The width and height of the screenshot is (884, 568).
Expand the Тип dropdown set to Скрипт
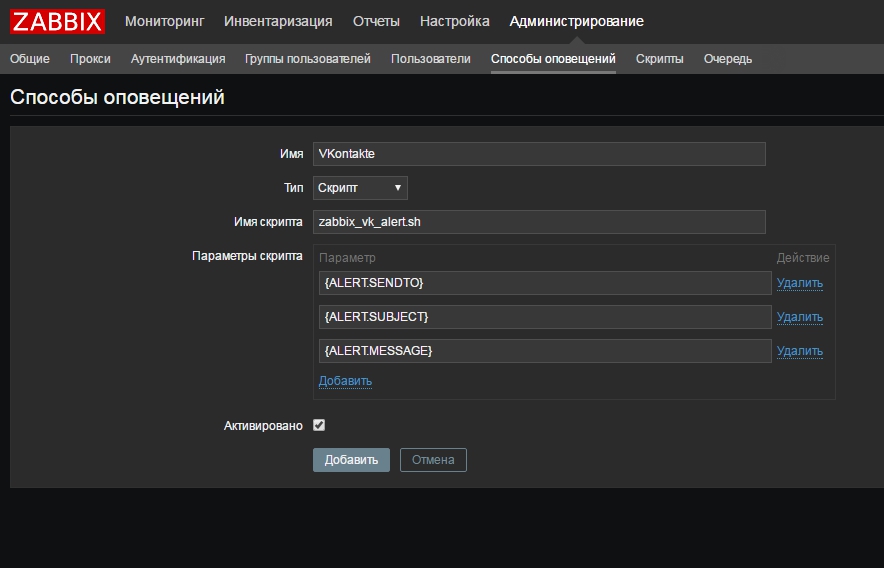click(360, 188)
